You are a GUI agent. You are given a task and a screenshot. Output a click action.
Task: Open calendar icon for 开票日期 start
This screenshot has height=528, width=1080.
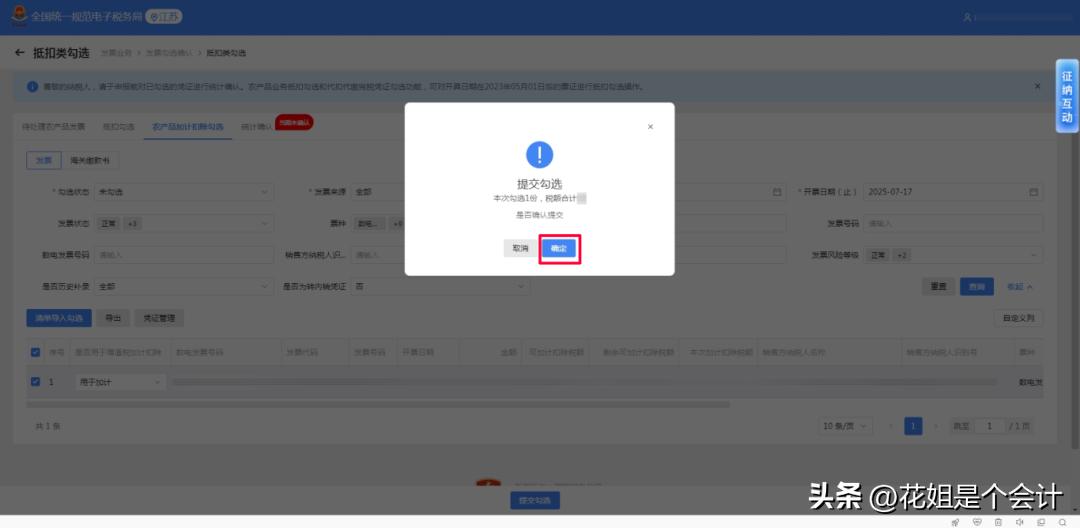pos(777,192)
